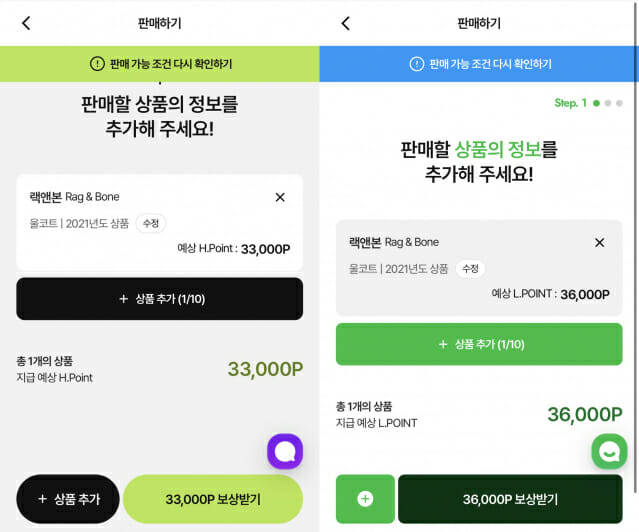Viewport: 639px width, 532px height.
Task: Tap the black 상품 추가 (1/10) button
Action: [159, 299]
